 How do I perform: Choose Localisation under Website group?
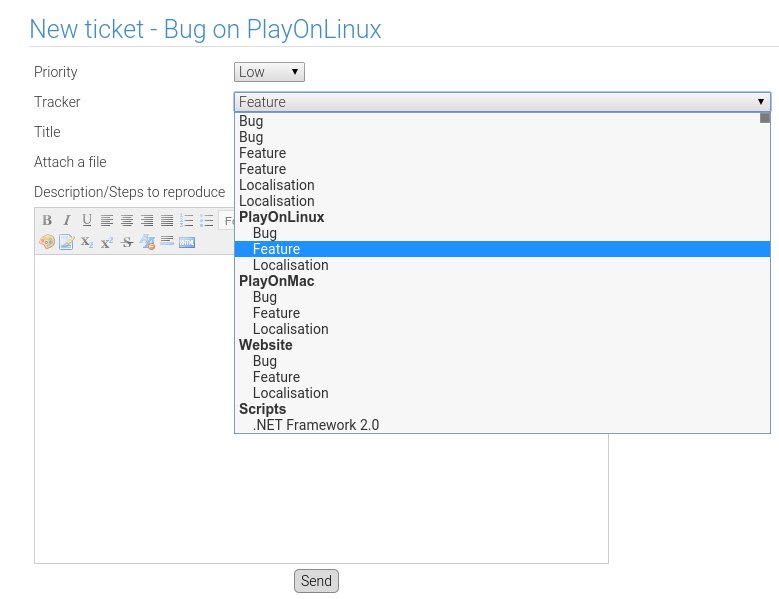tap(502, 393)
